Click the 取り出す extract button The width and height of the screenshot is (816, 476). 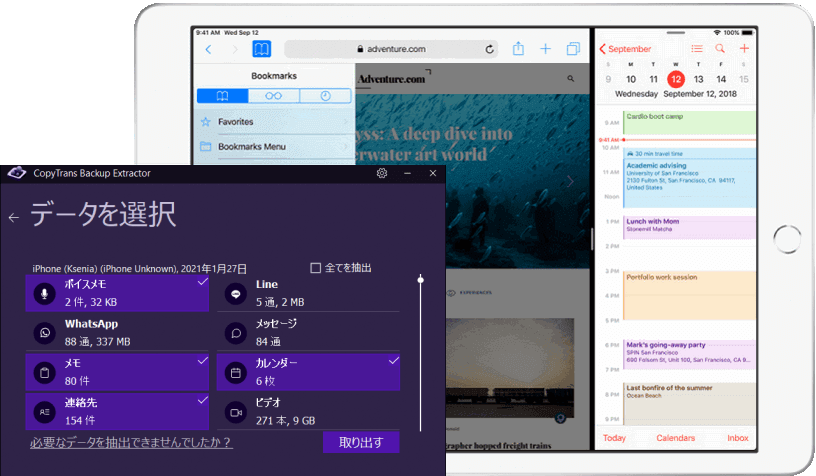[361, 442]
